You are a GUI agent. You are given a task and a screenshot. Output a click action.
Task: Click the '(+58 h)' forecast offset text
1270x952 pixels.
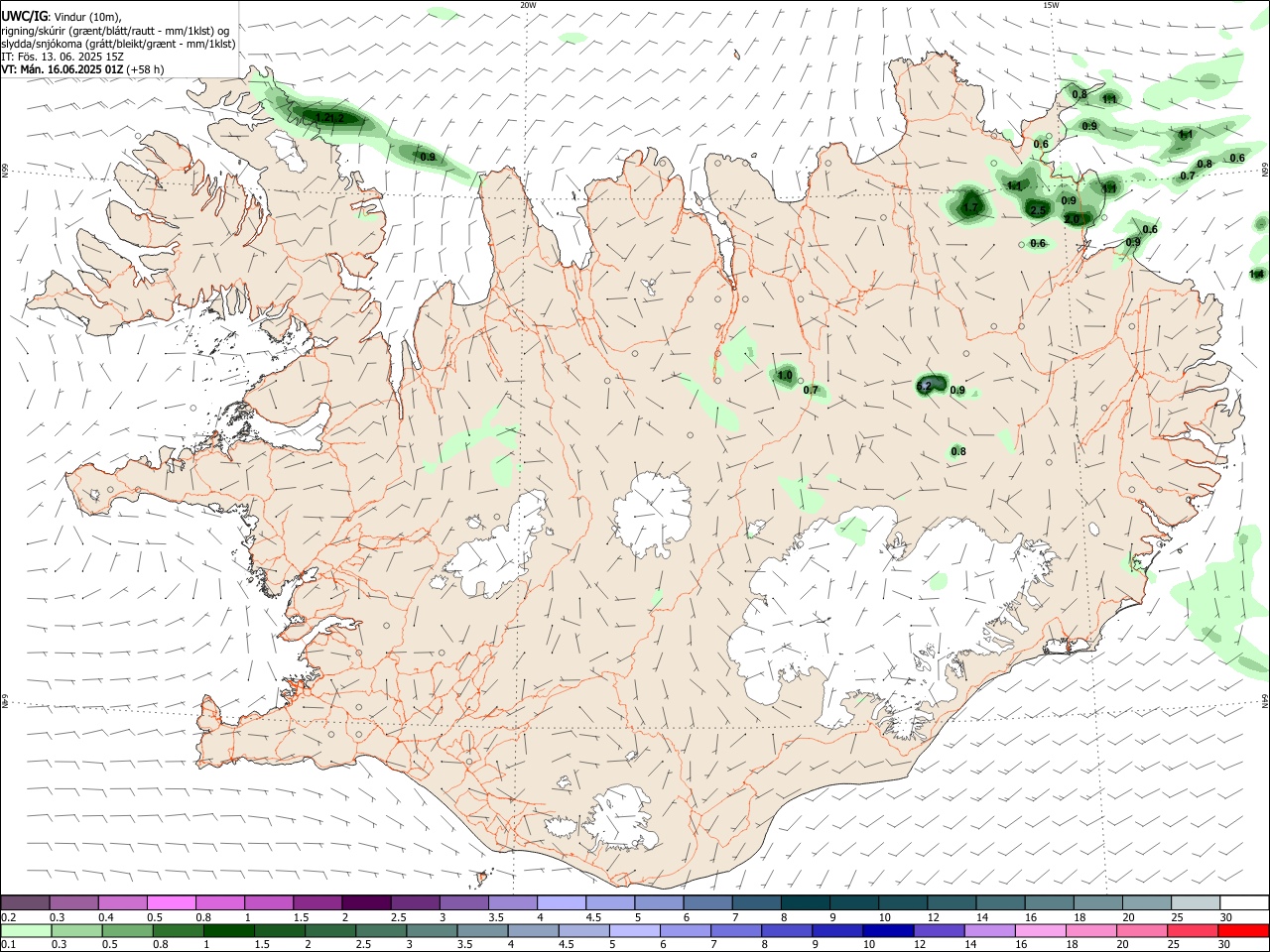point(146,69)
